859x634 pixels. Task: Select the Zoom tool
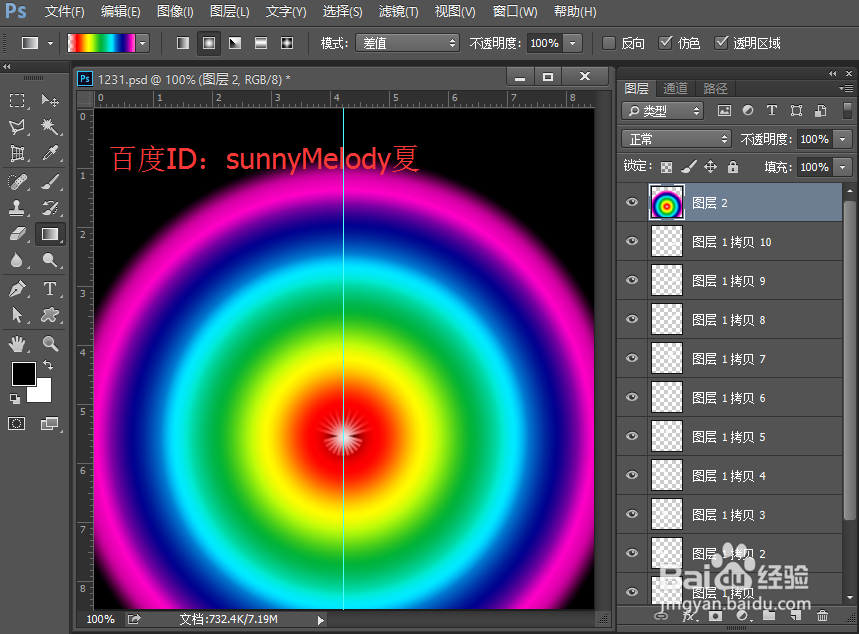pyautogui.click(x=50, y=344)
